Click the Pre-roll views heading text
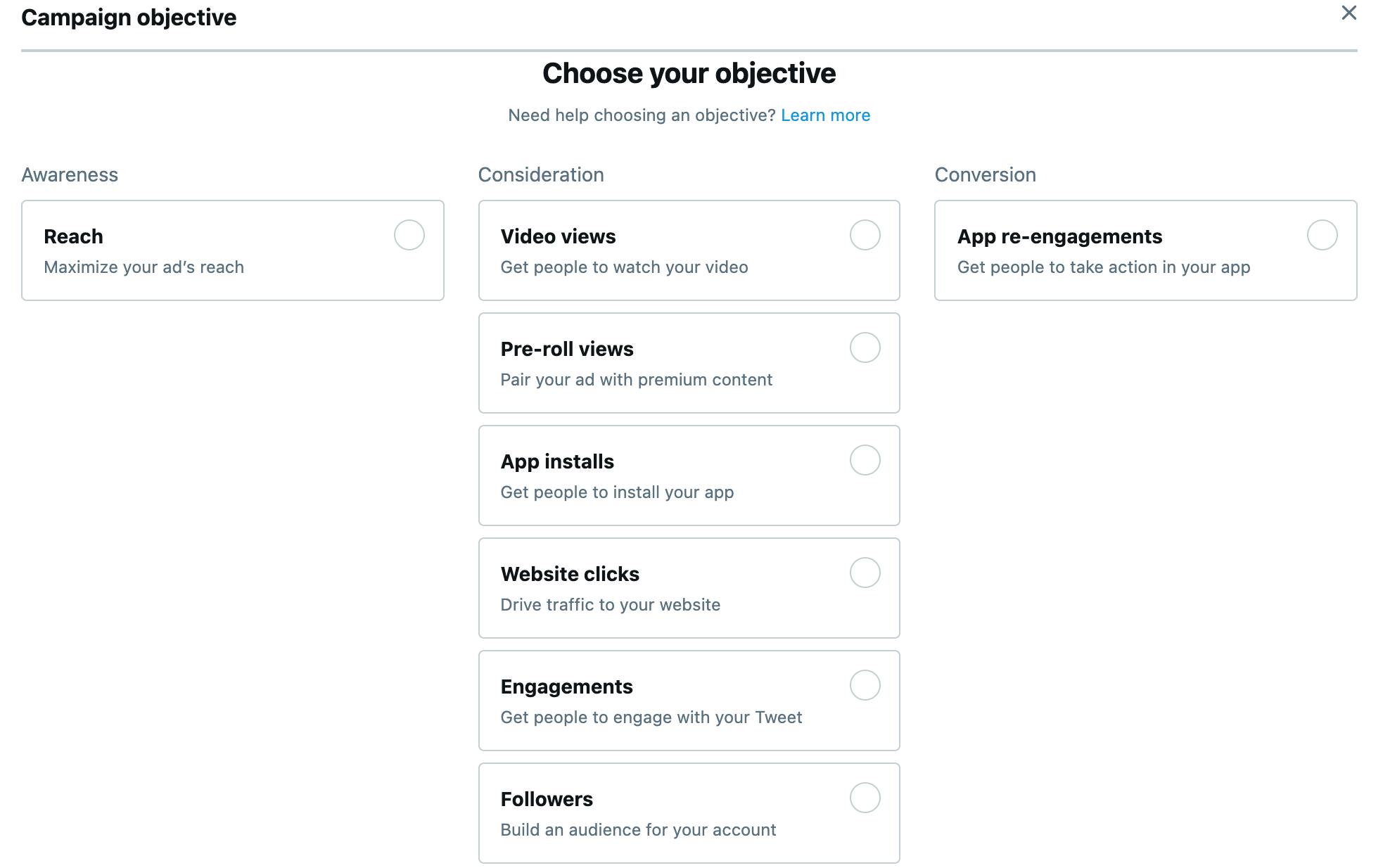The height and width of the screenshot is (868, 1383). tap(567, 349)
